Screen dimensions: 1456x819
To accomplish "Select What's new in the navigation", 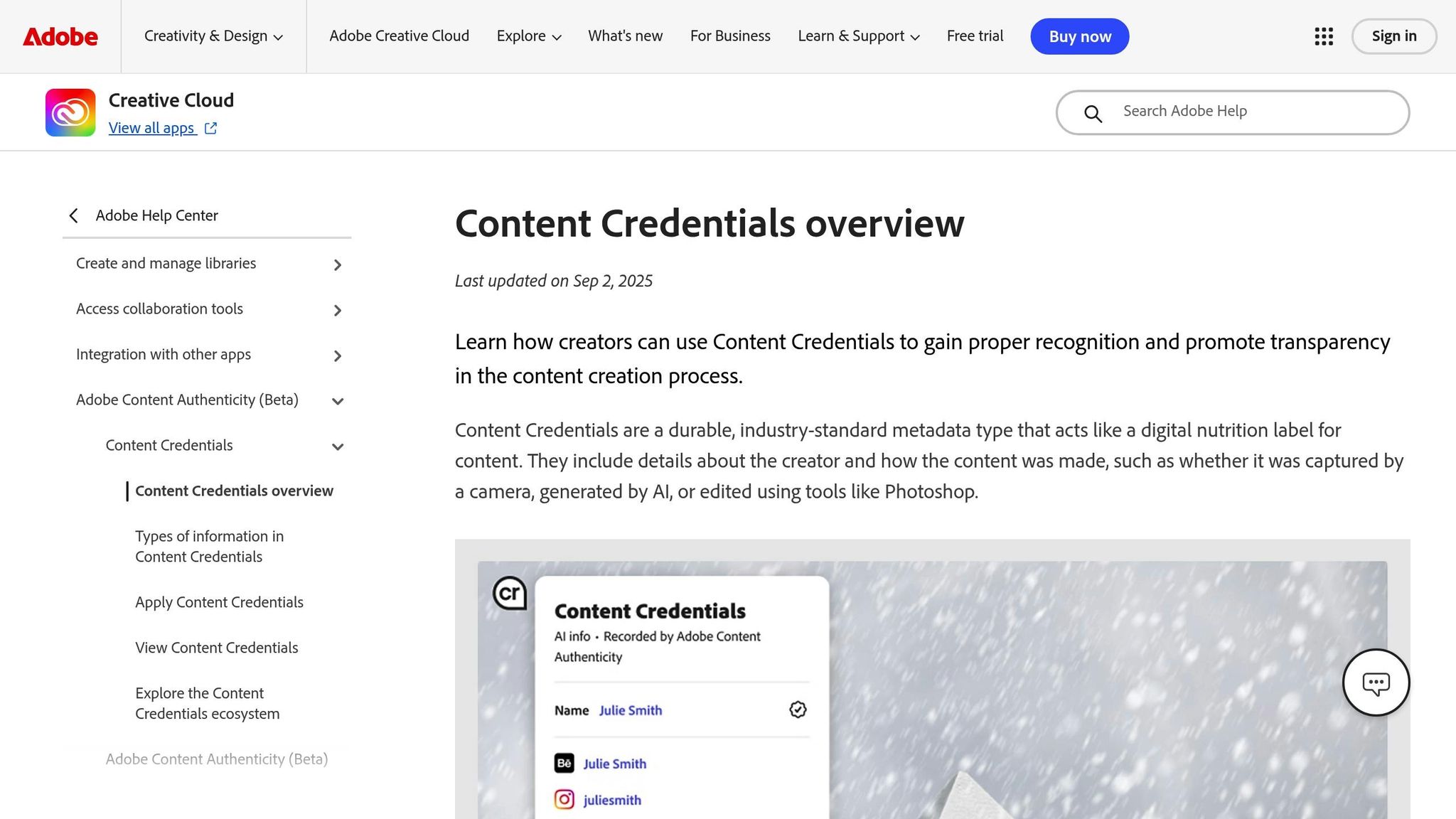I will (625, 36).
